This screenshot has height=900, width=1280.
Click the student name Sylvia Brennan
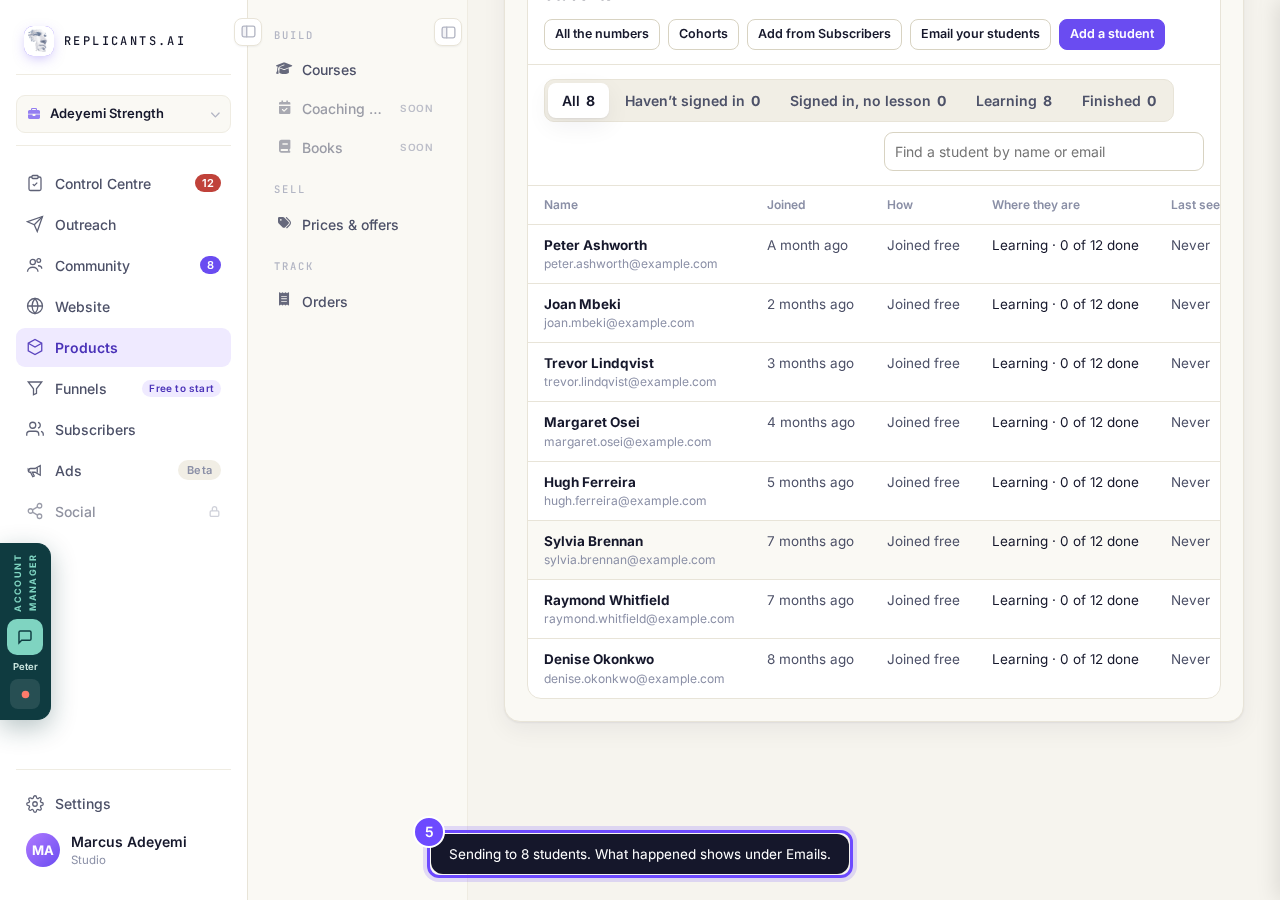(x=593, y=541)
